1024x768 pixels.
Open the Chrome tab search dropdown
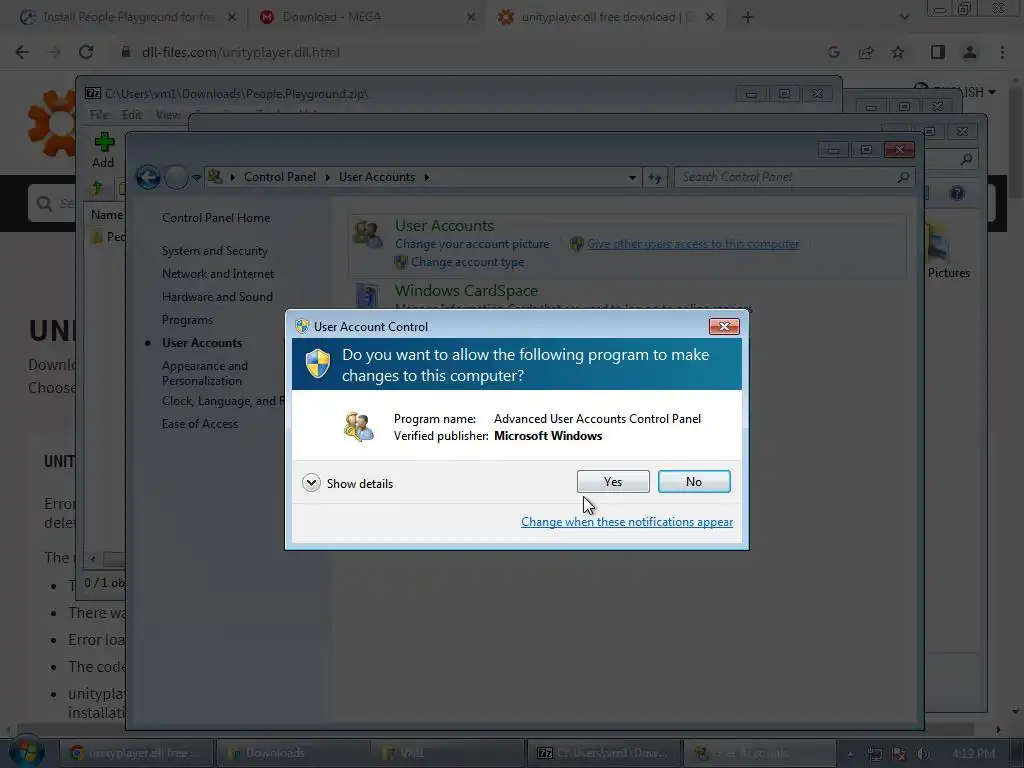tap(904, 17)
